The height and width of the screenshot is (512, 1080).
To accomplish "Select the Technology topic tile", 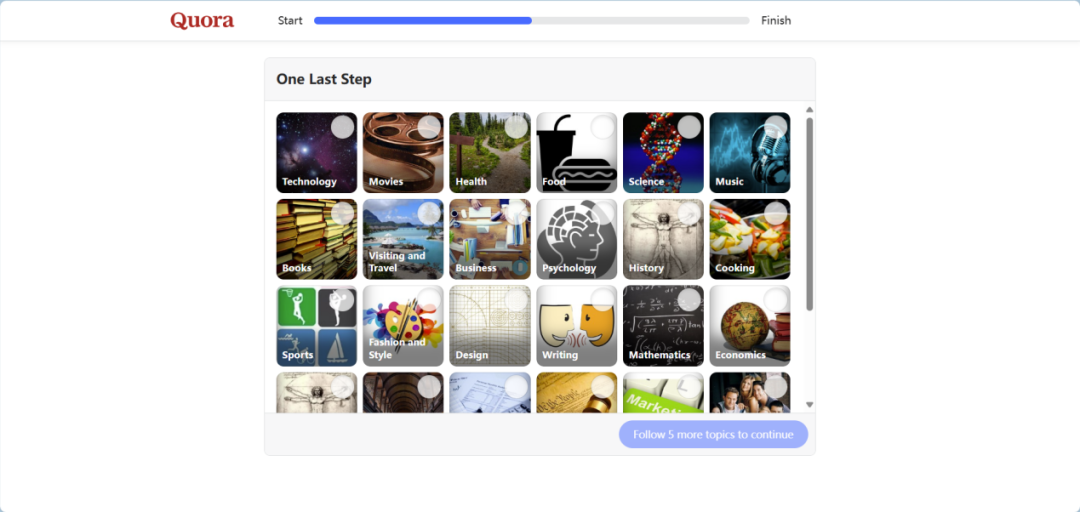I will click(x=317, y=152).
